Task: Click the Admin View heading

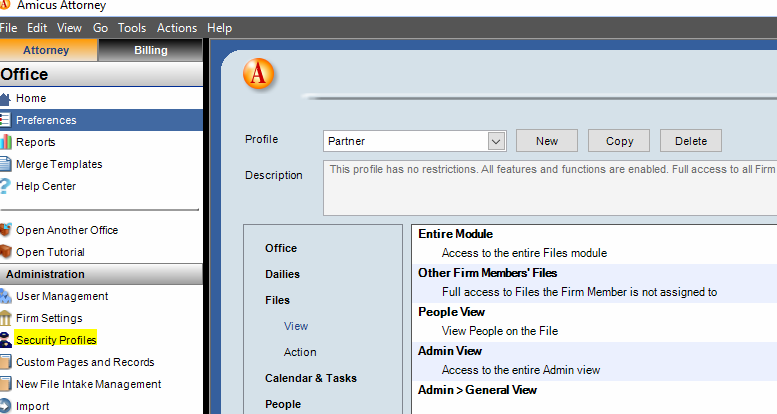Action: click(450, 351)
